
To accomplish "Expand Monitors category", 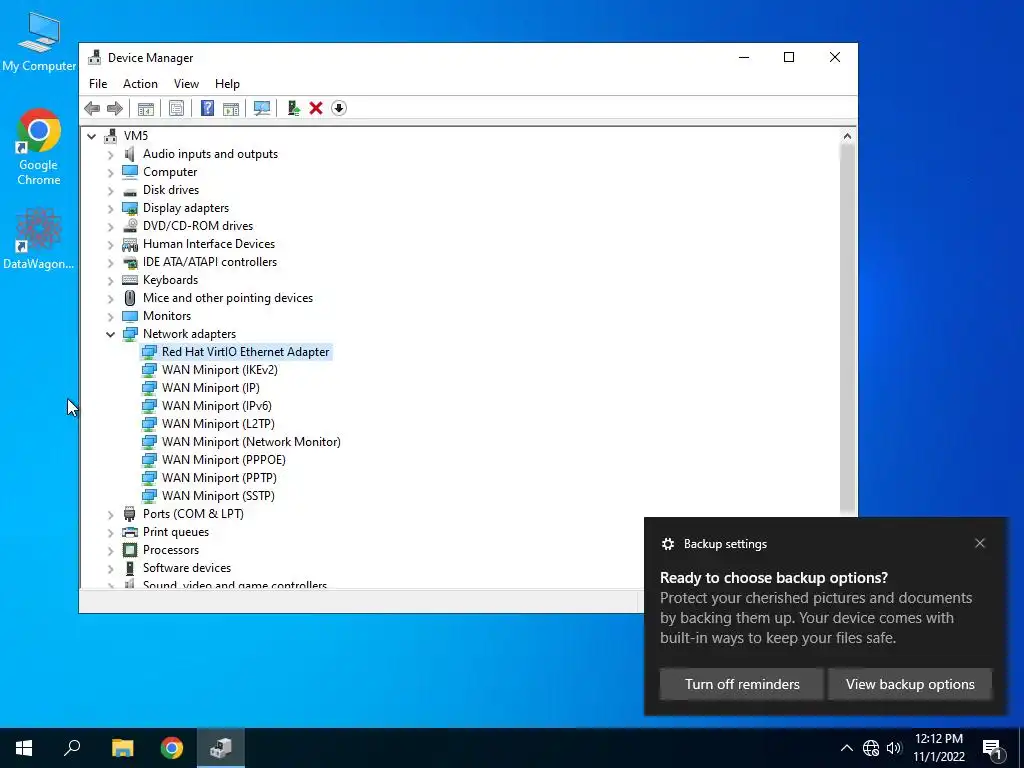I will (x=110, y=317).
